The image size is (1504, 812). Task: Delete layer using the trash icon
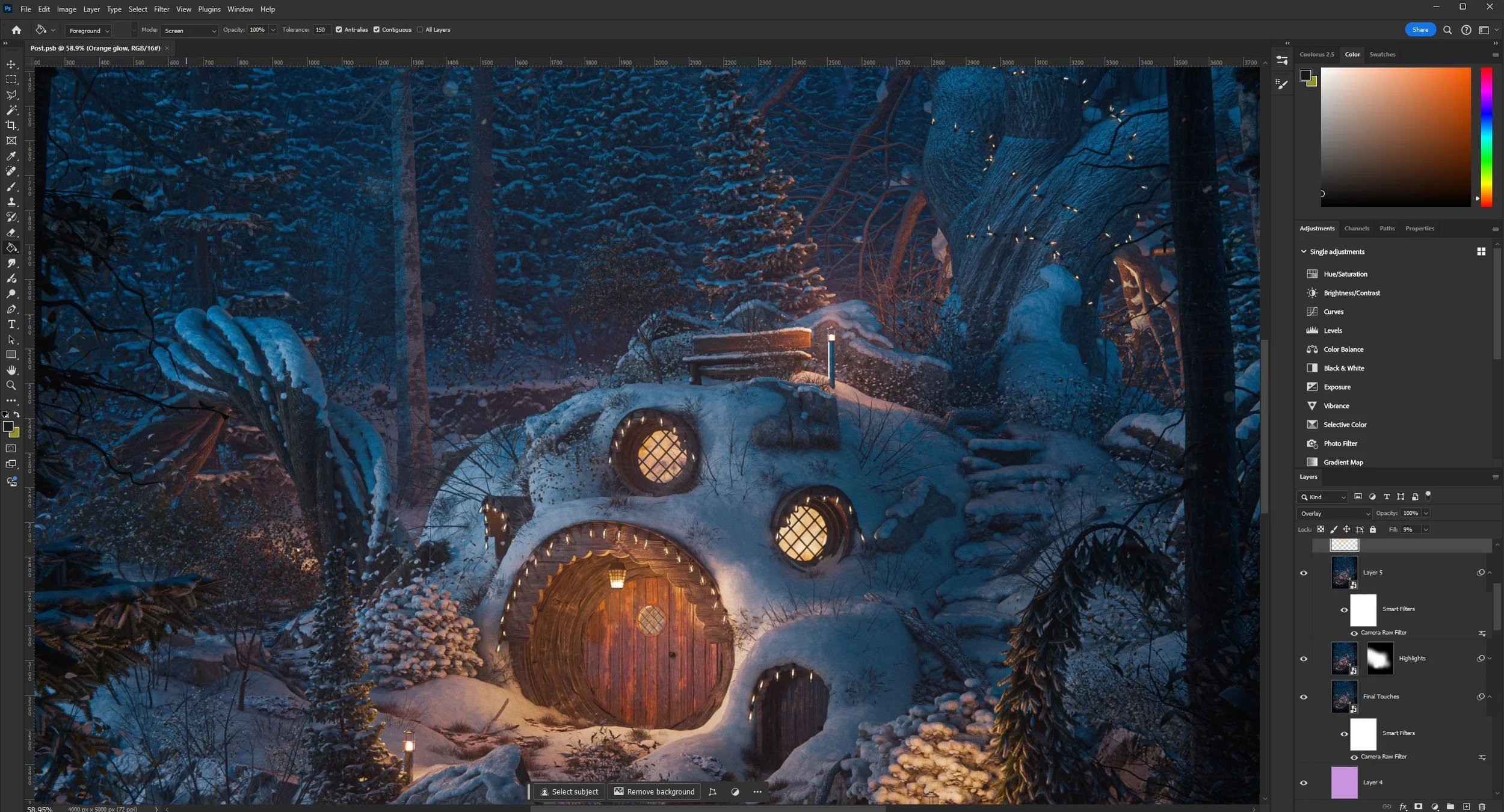[x=1482, y=806]
